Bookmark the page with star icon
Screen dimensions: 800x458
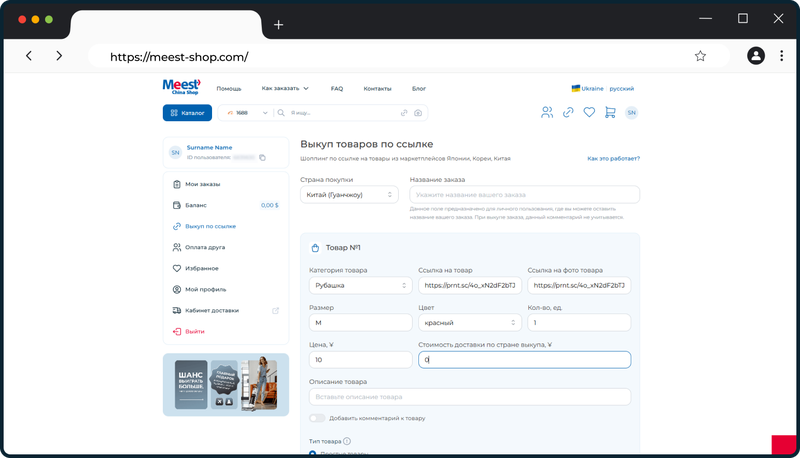(700, 56)
